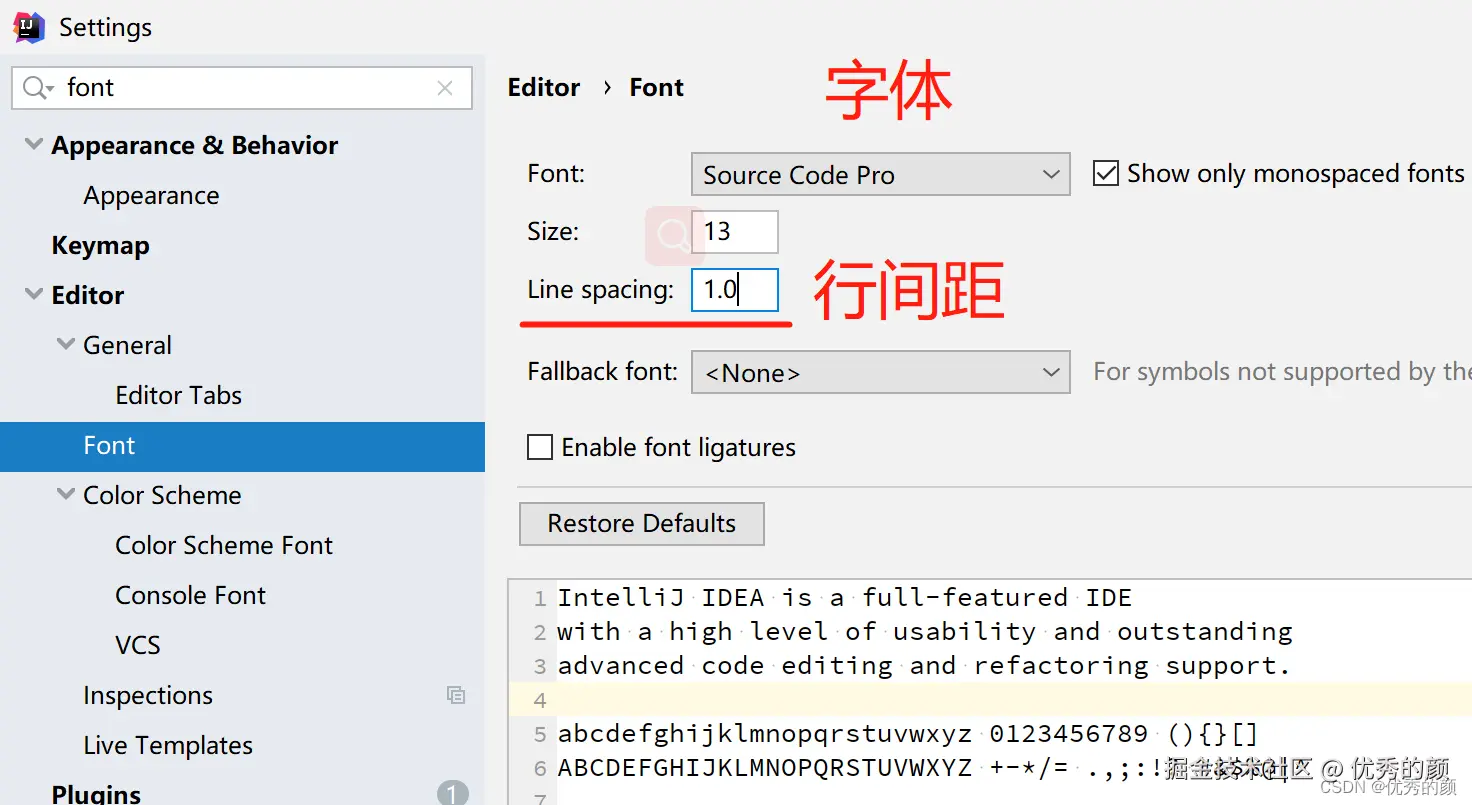Select Editor Tabs in settings tree
The height and width of the screenshot is (805, 1472).
[x=178, y=395]
